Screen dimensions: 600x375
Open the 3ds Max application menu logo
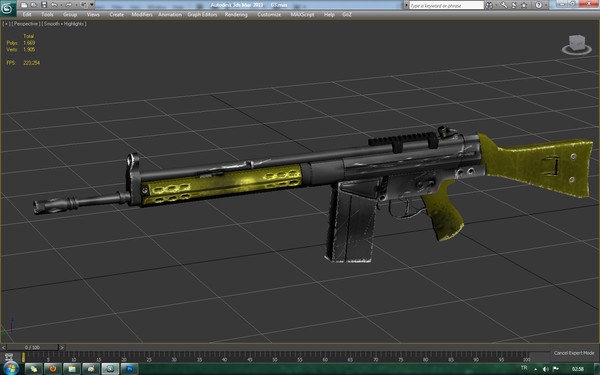tap(8, 8)
